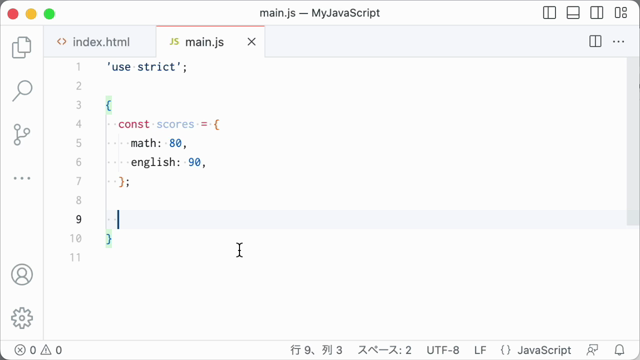Click the value 90 on line 6

point(194,162)
